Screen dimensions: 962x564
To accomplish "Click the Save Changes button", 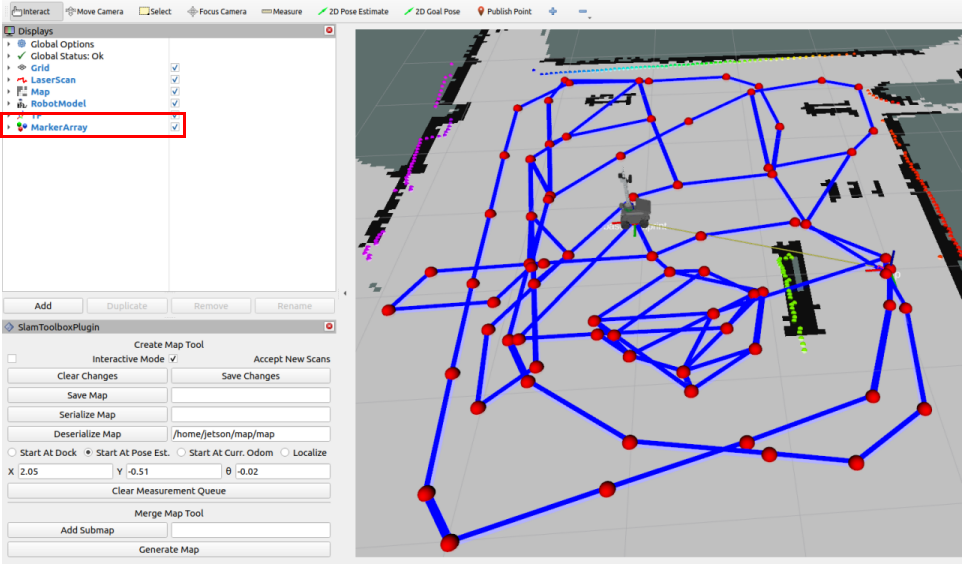I will pos(250,376).
